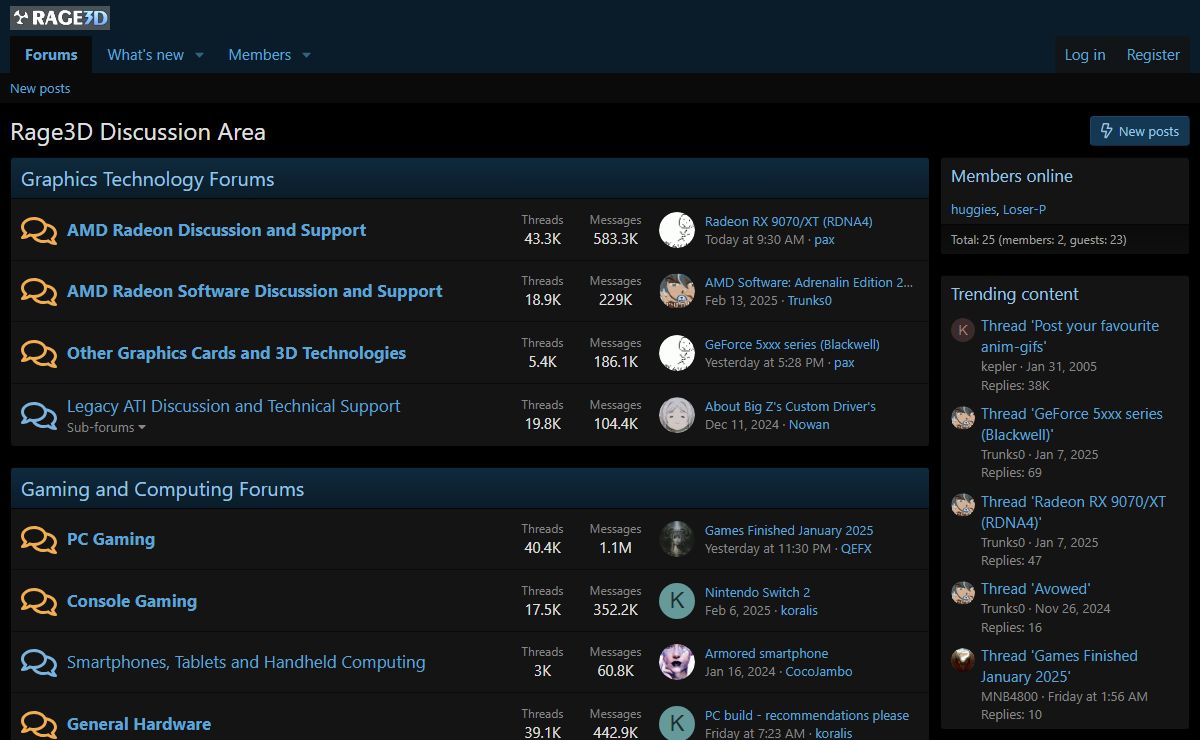Open trending thread 'Post your favourite anim-gifs'
Screen dimensions: 1200x740
pyautogui.click(x=1070, y=336)
